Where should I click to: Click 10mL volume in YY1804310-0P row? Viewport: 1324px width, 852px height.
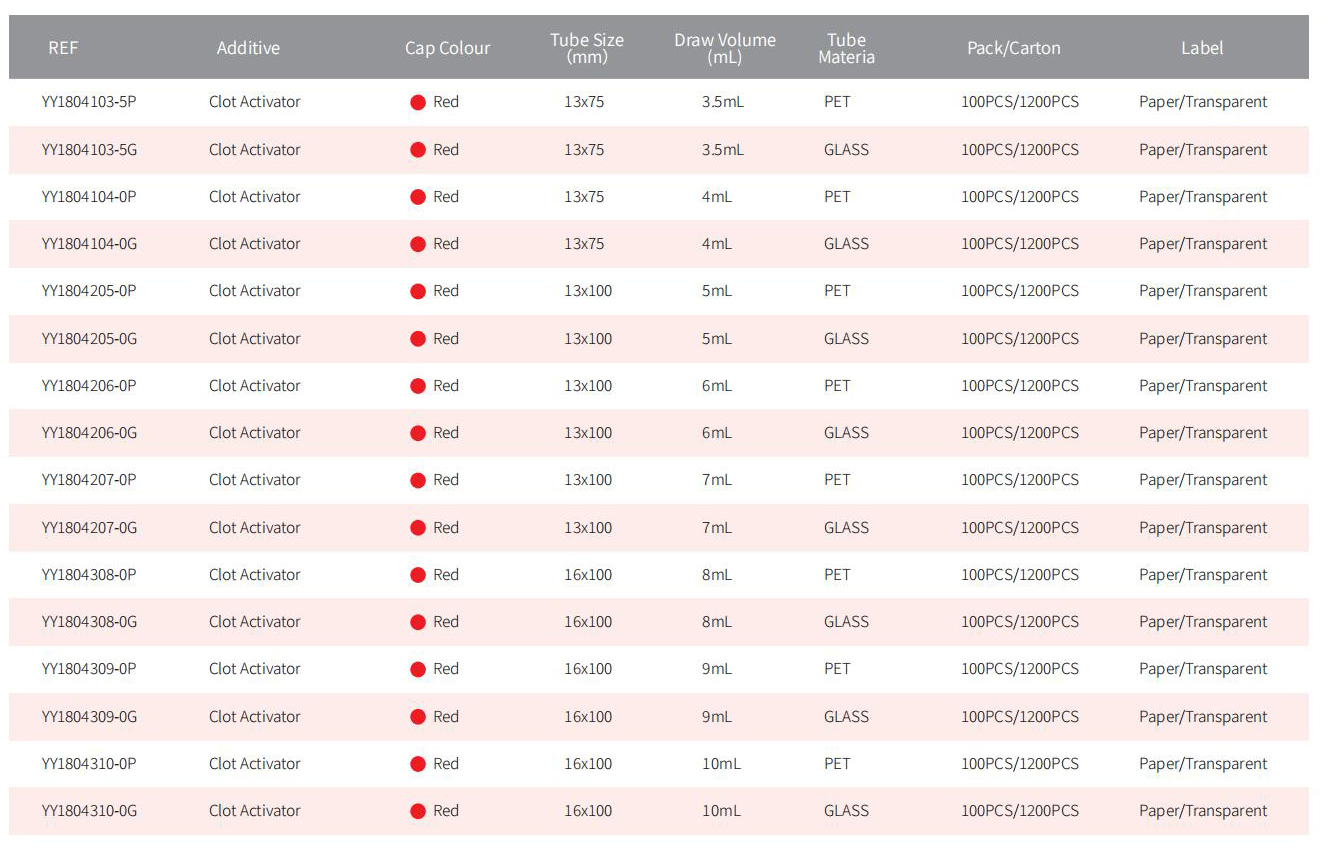(x=721, y=764)
